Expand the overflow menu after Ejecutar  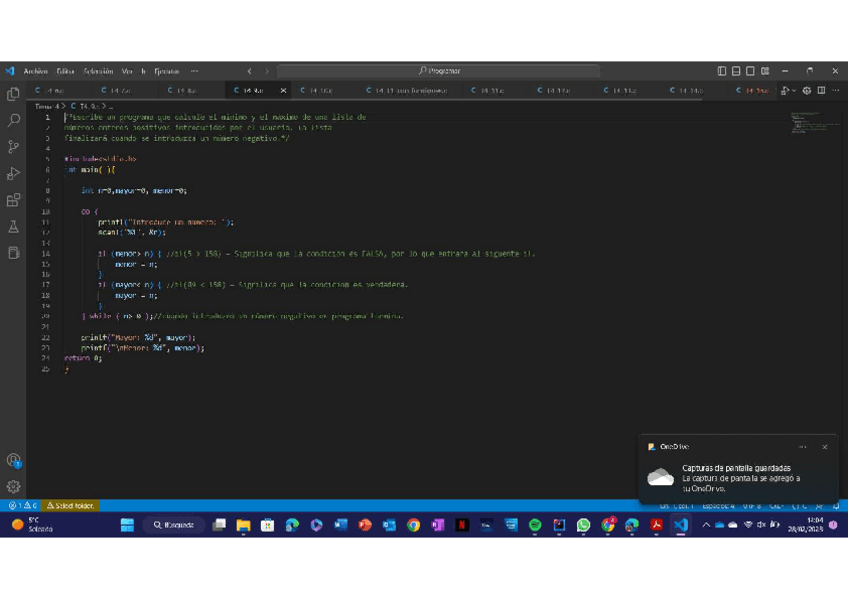[194, 71]
